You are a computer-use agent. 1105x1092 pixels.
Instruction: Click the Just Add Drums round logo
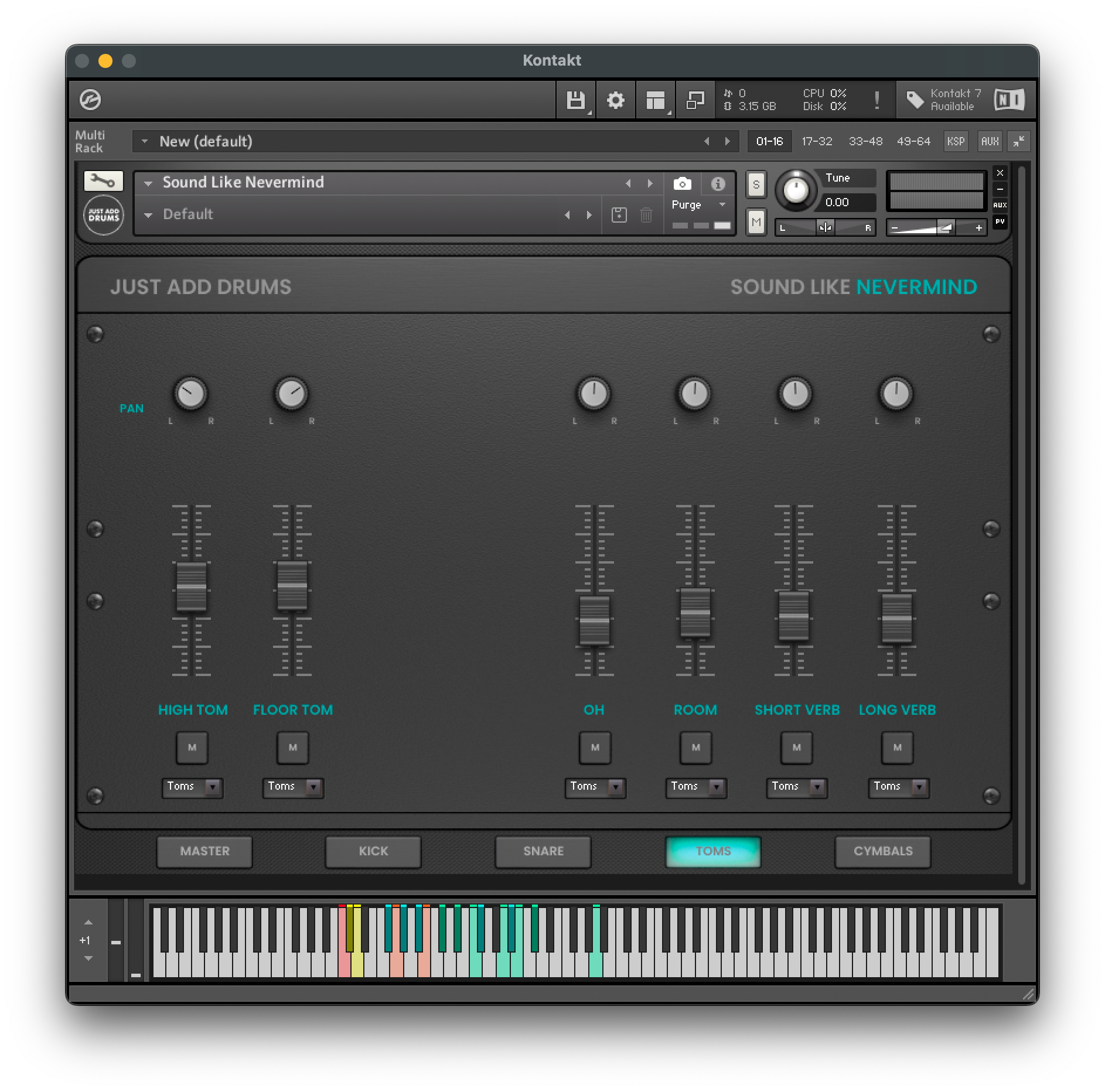click(104, 215)
